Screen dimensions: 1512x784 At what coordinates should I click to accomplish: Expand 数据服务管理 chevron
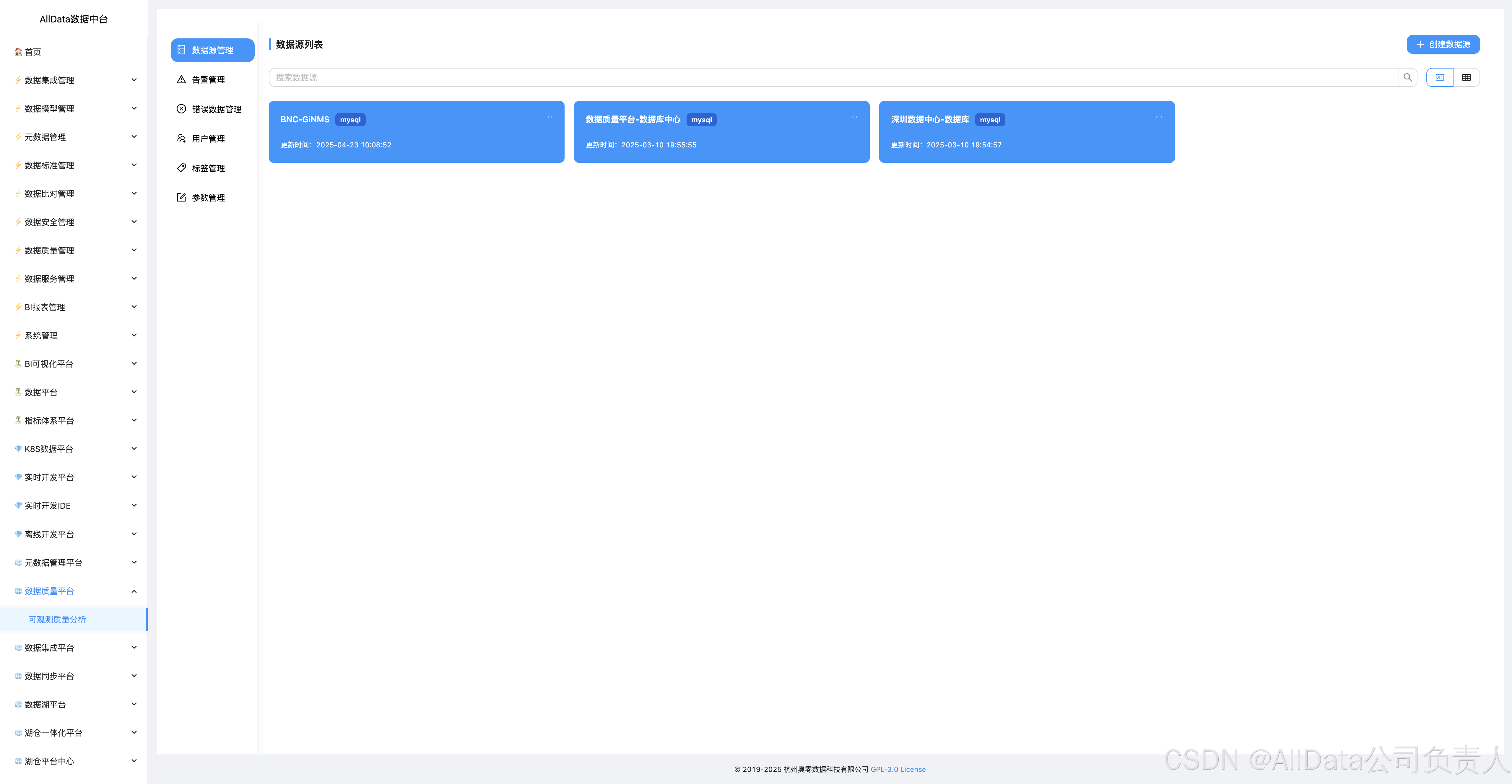coord(134,278)
